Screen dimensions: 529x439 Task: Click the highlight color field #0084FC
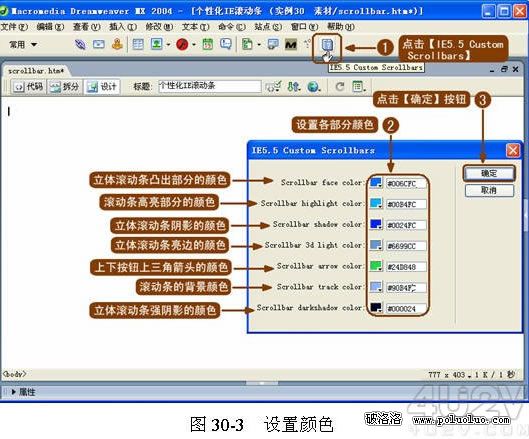[x=406, y=204]
